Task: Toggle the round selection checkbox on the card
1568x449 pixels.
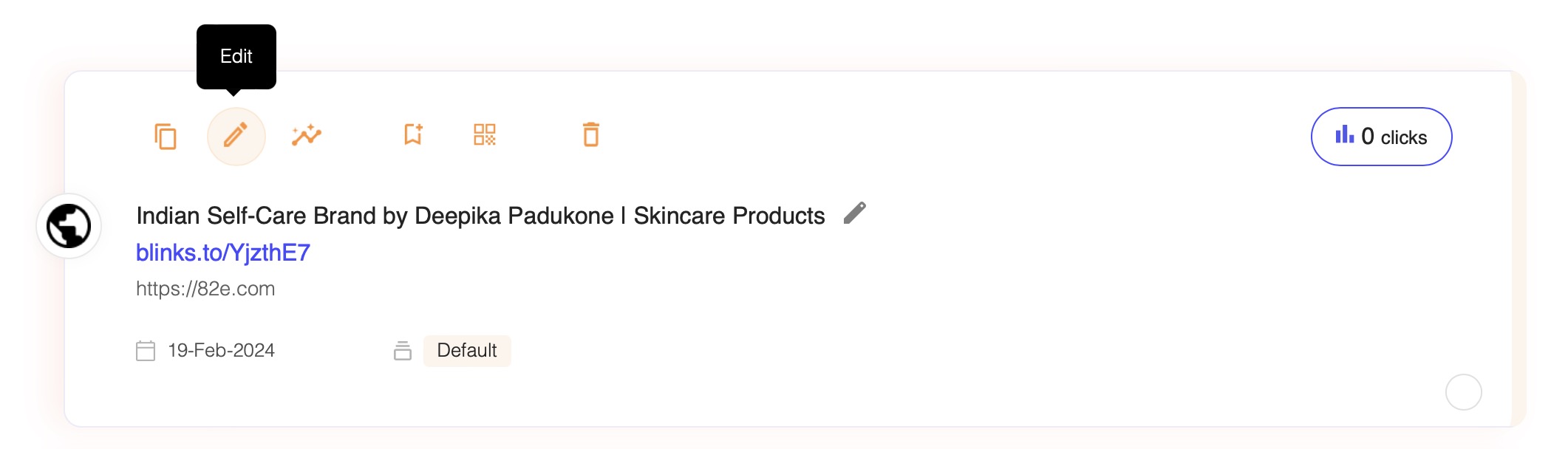Action: click(1463, 391)
